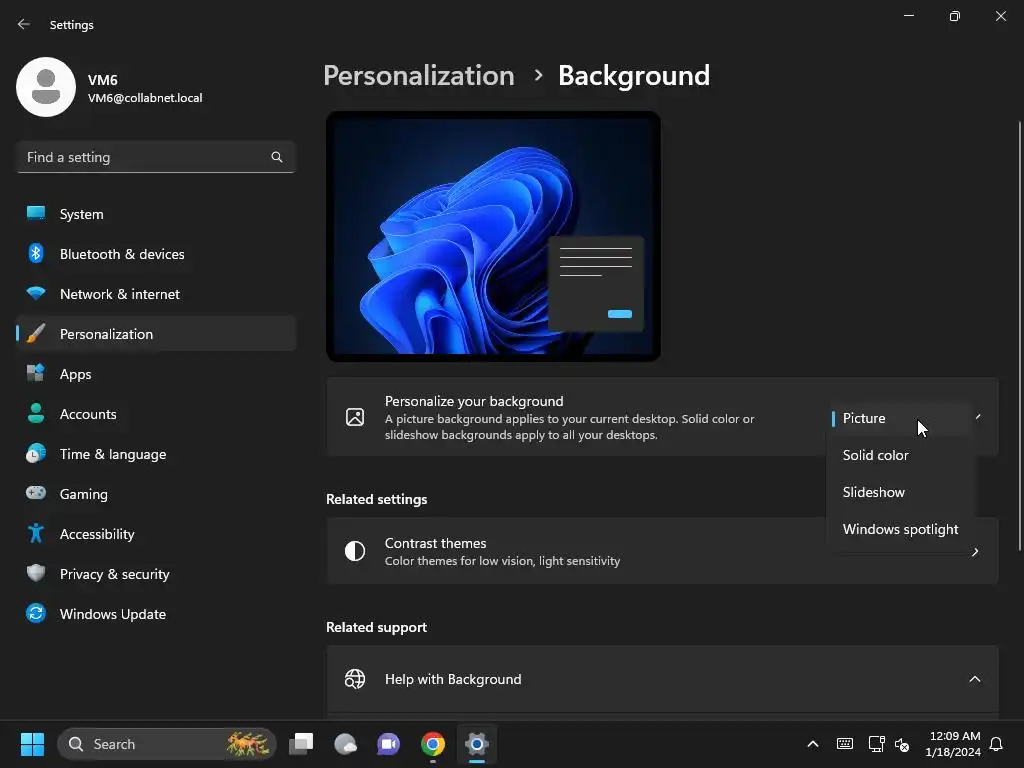This screenshot has height=768, width=1024.
Task: Click the System monitor icon in the sidebar
Action: click(x=36, y=213)
